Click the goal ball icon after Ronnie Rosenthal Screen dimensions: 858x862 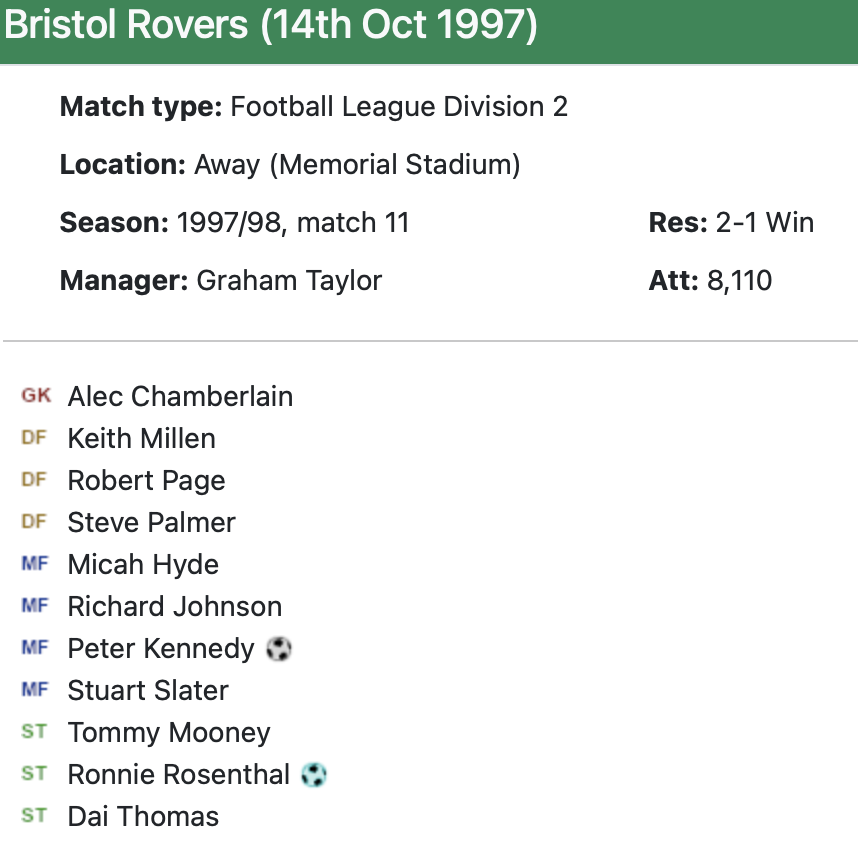(314, 774)
